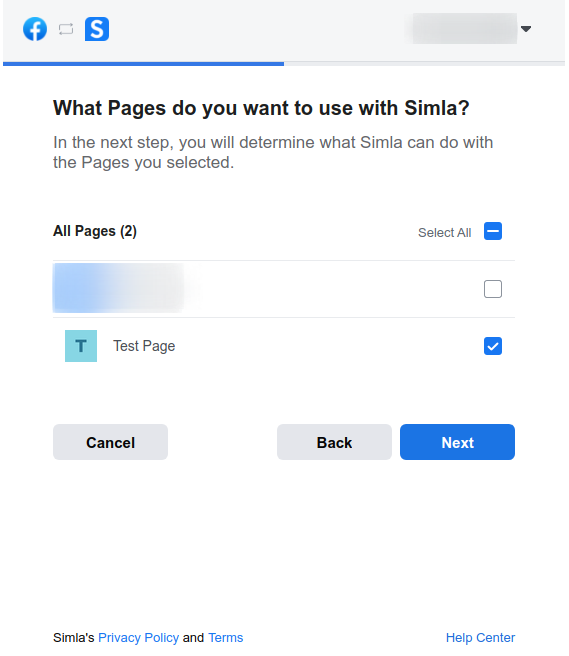Click the blue Simla S logo

pos(97,29)
